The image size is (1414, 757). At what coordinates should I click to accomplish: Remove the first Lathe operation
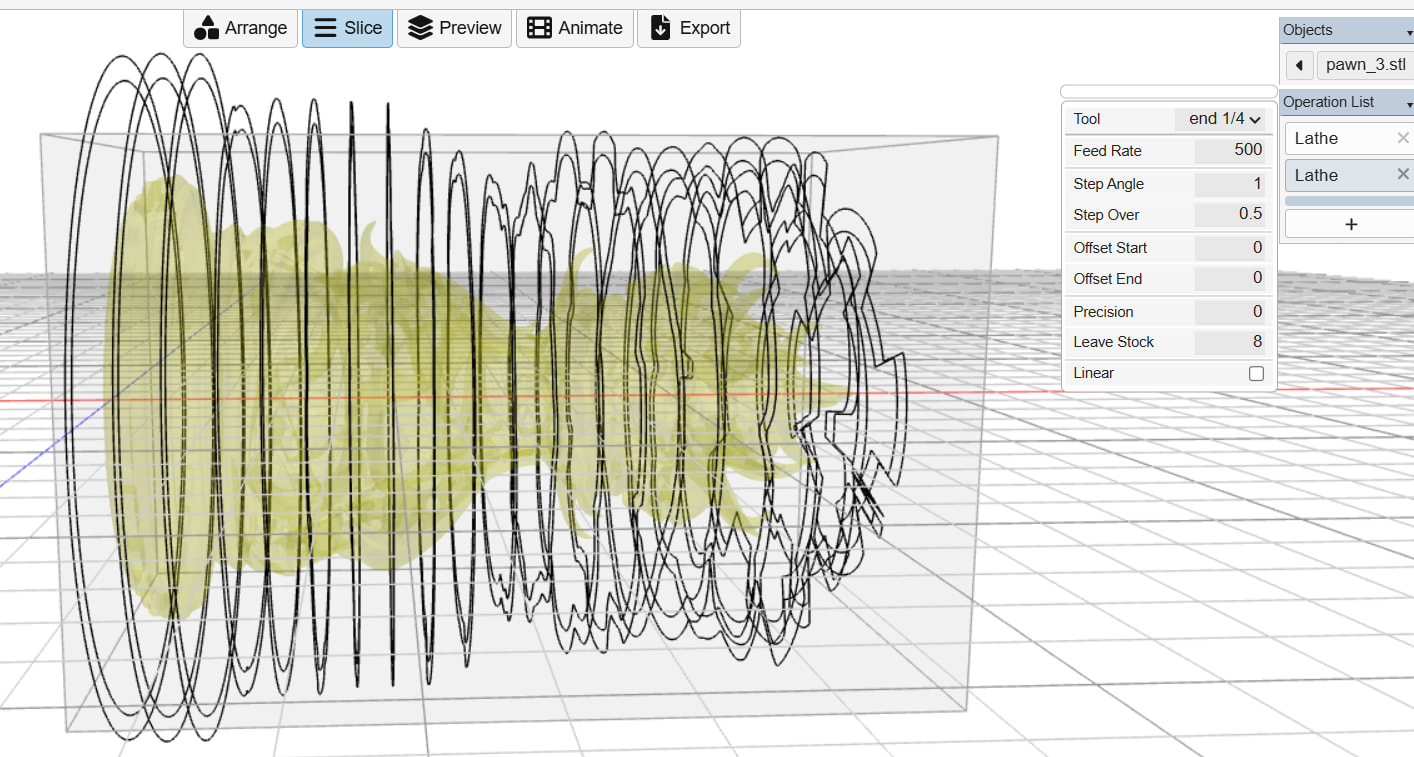1403,138
